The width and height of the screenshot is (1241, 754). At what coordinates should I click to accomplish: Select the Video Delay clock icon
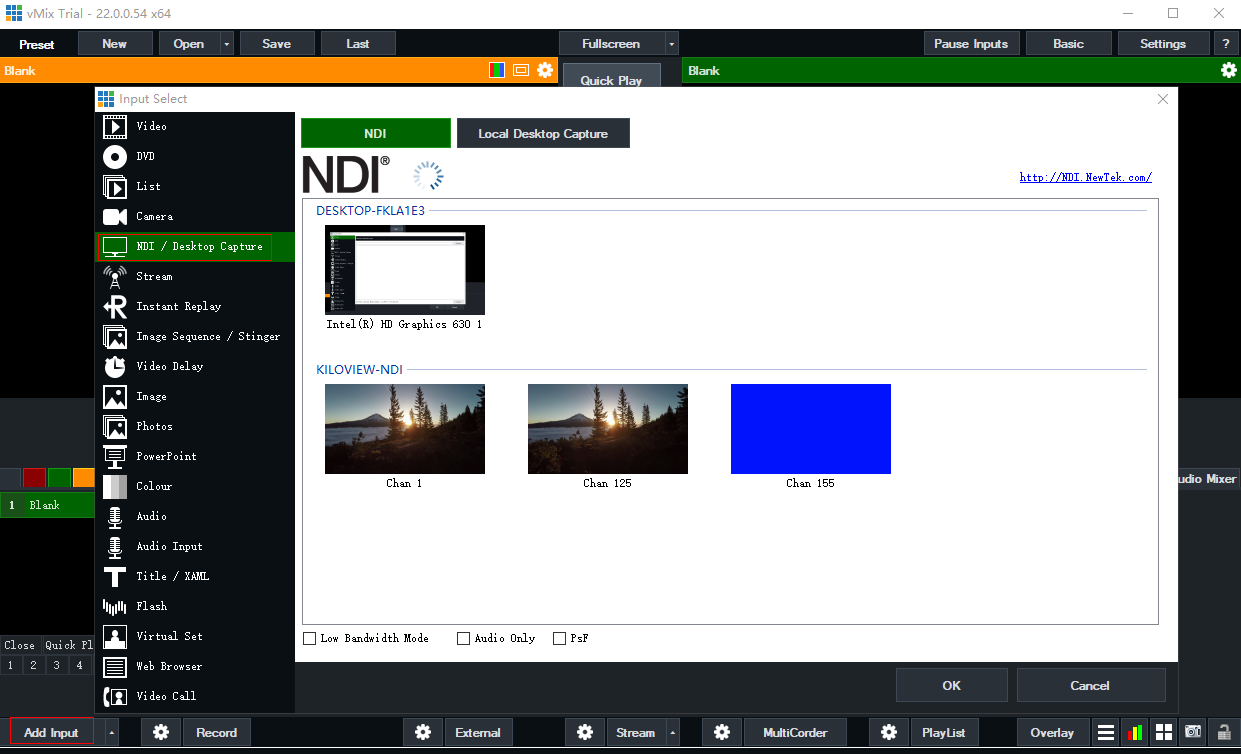coord(115,367)
